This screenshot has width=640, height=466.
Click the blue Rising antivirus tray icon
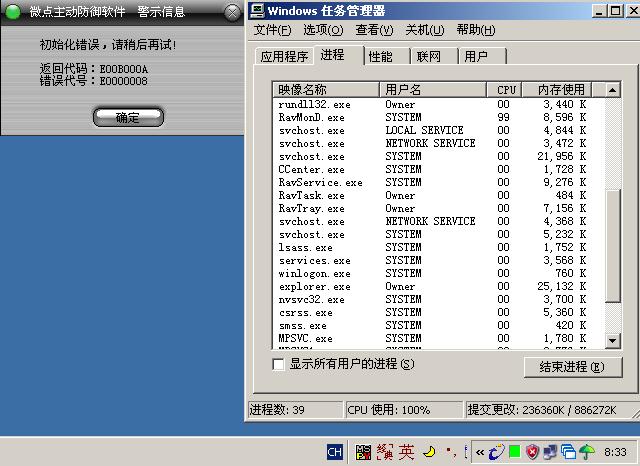[497, 452]
